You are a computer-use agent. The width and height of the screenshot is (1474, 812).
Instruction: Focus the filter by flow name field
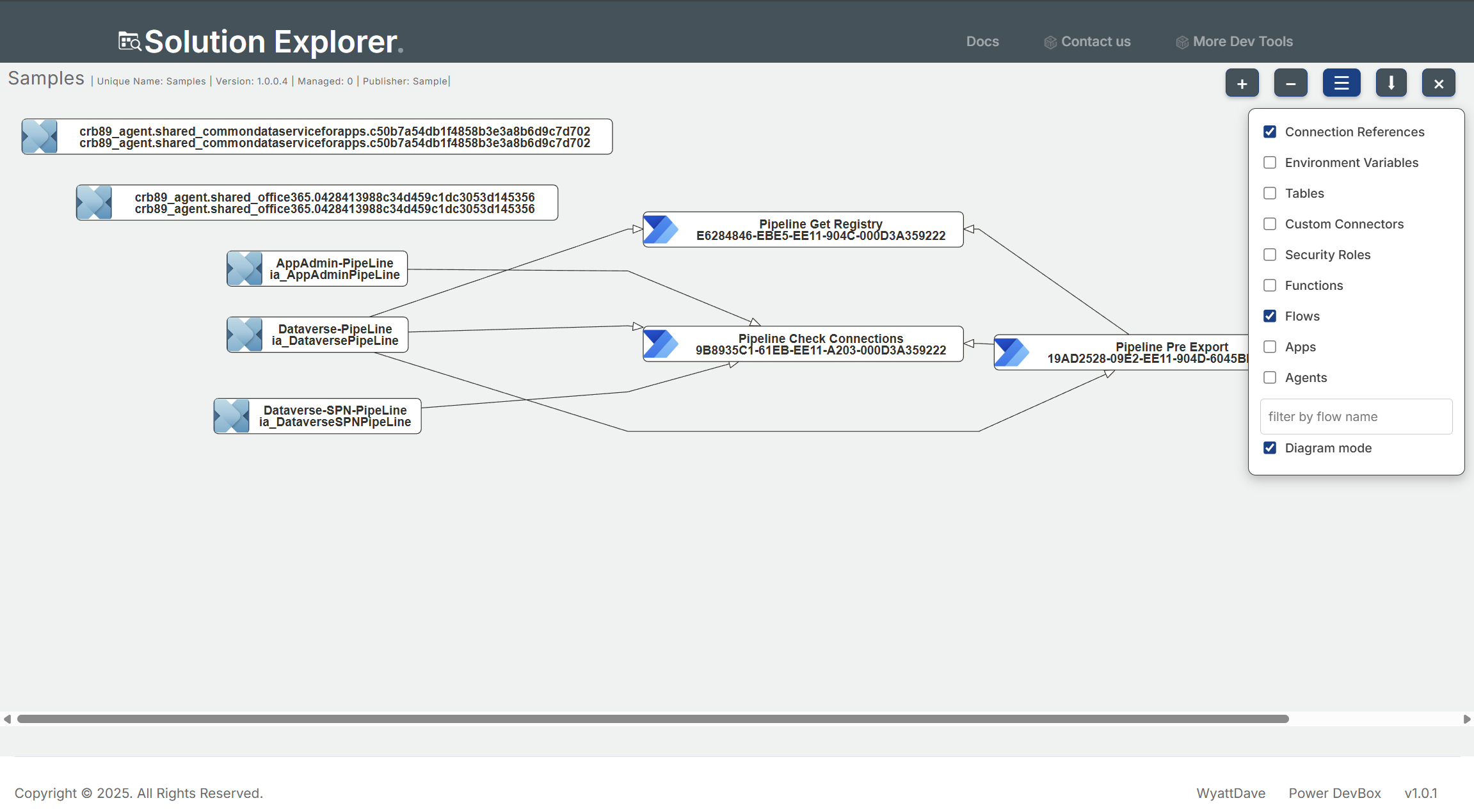point(1356,417)
